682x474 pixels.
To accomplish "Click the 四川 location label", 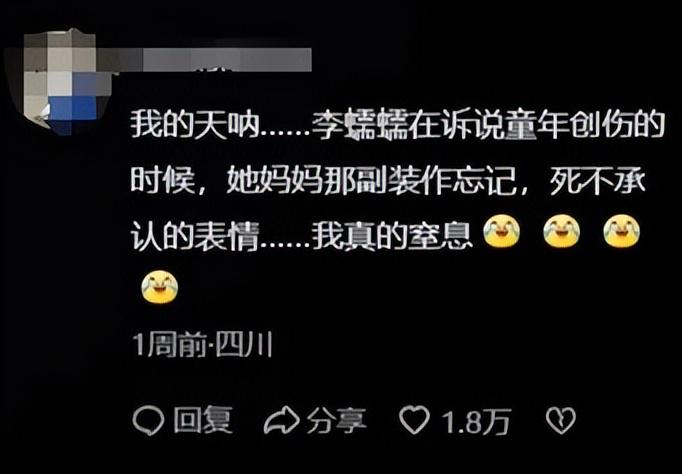I will (x=244, y=345).
